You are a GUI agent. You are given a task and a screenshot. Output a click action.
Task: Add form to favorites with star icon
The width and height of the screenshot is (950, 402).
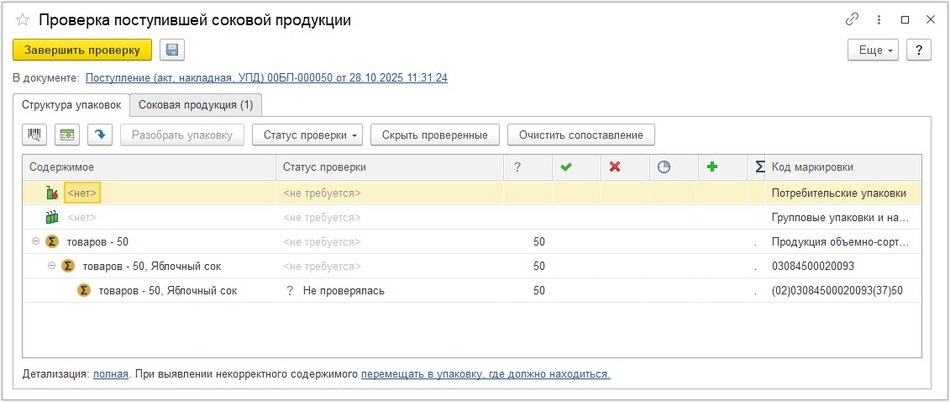[22, 20]
